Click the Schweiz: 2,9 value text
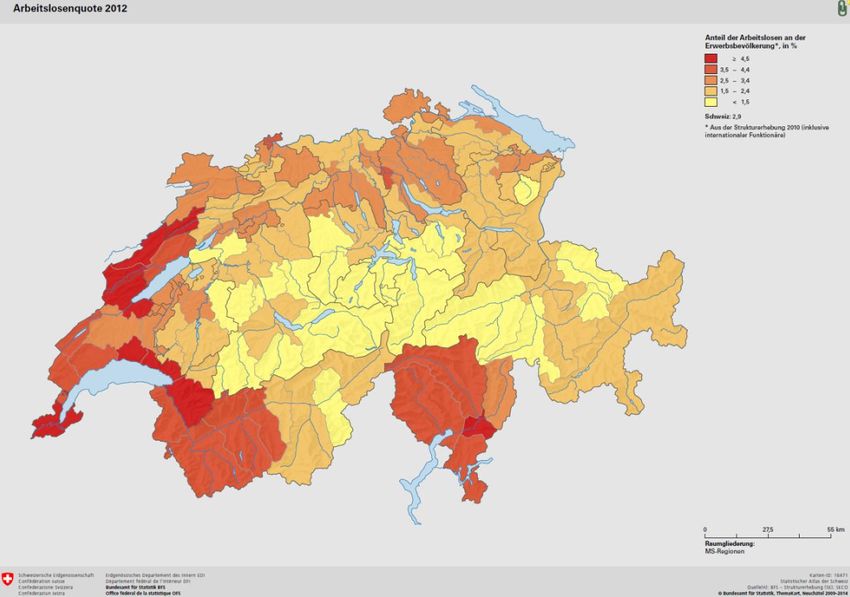 pos(723,117)
